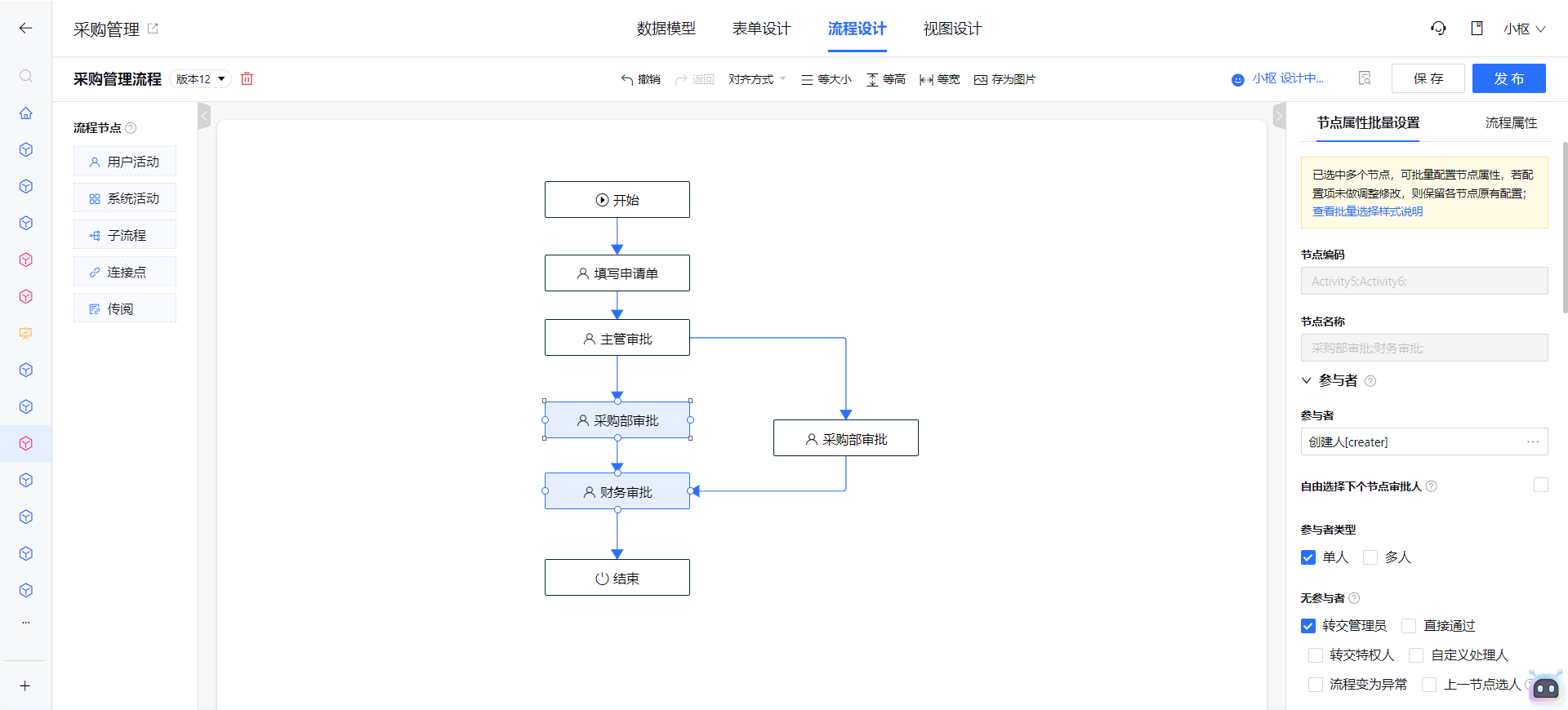Click the 保存 button

click(x=1428, y=78)
